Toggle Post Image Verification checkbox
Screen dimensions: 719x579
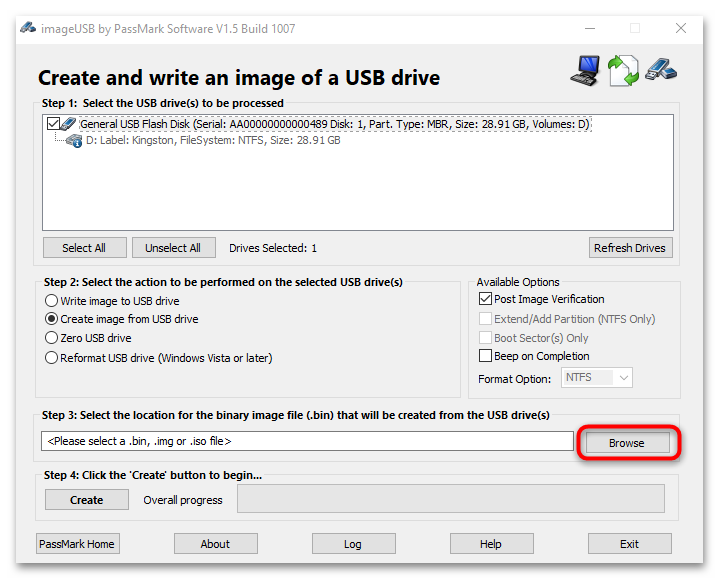(x=485, y=299)
